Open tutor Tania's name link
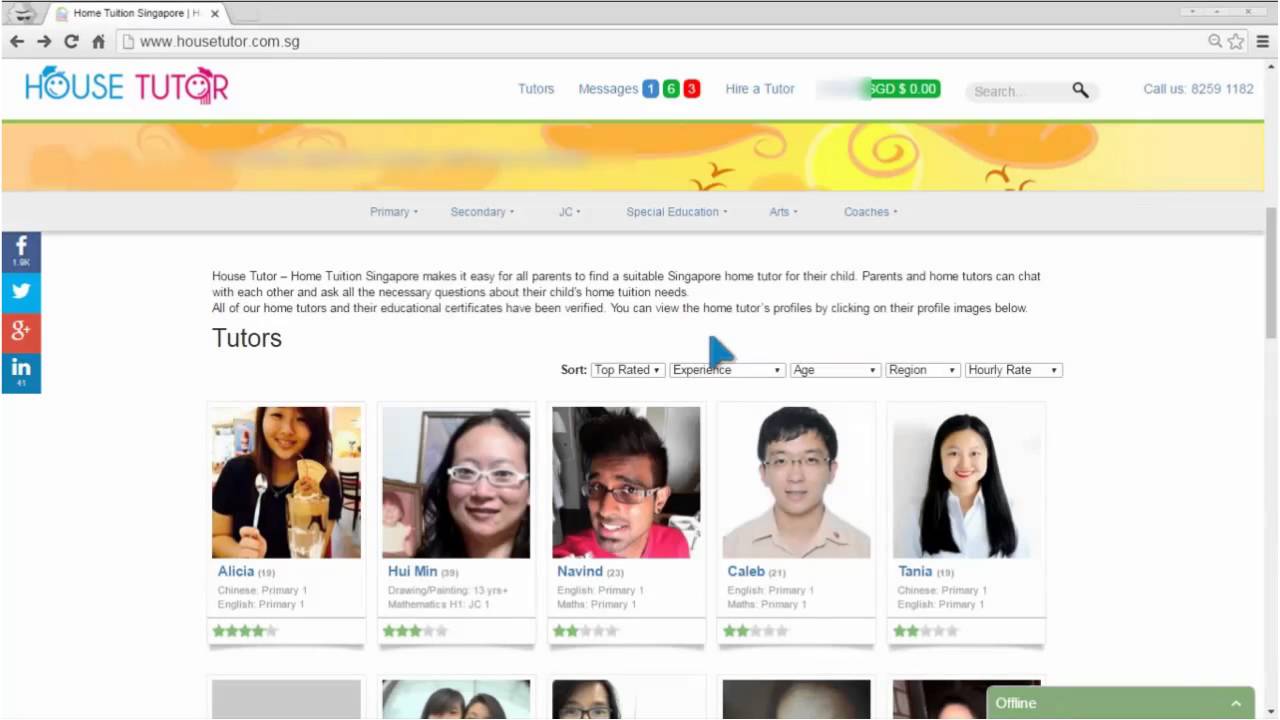This screenshot has height=720, width=1280. (x=915, y=571)
